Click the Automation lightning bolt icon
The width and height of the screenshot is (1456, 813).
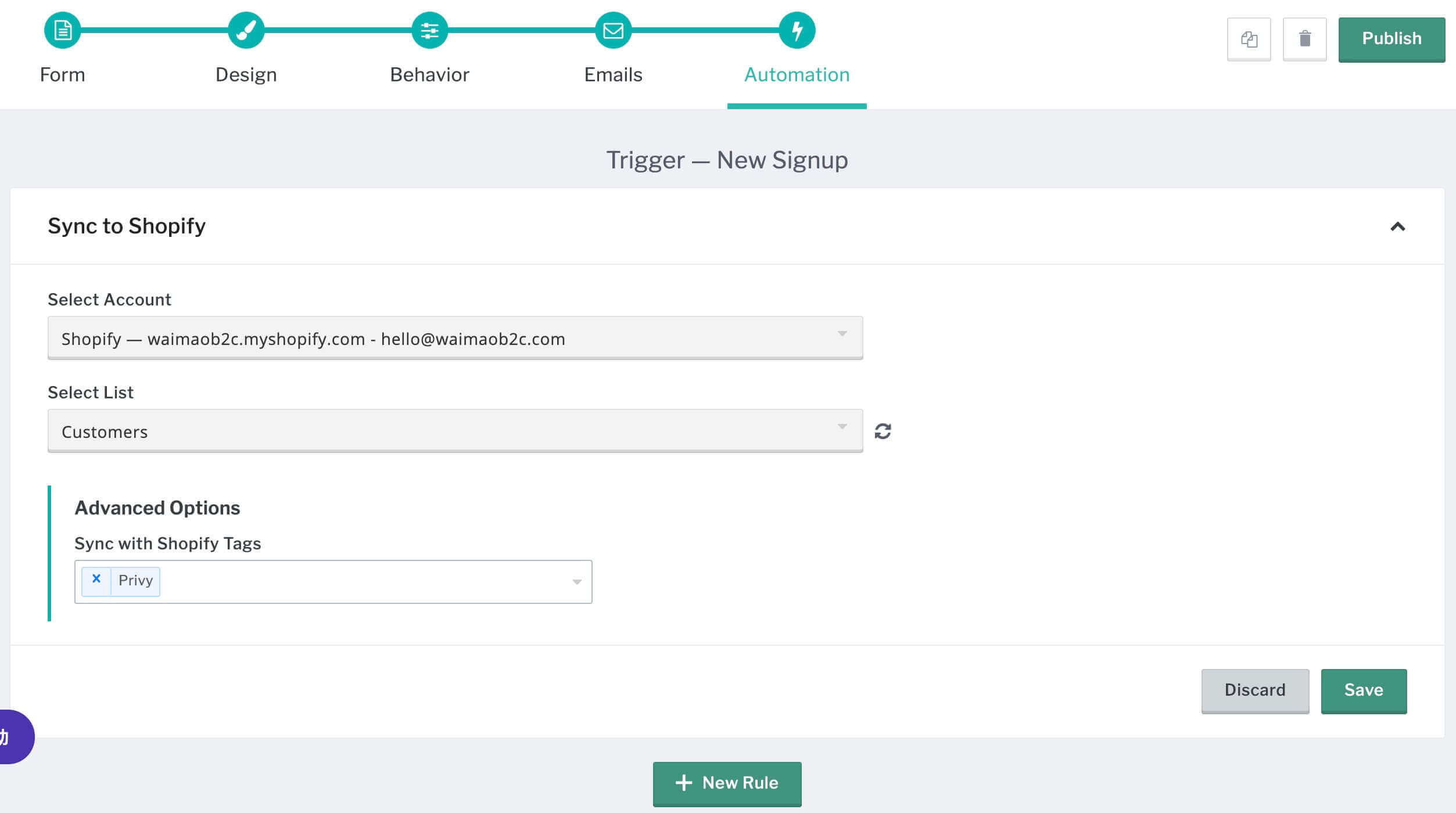(x=797, y=30)
